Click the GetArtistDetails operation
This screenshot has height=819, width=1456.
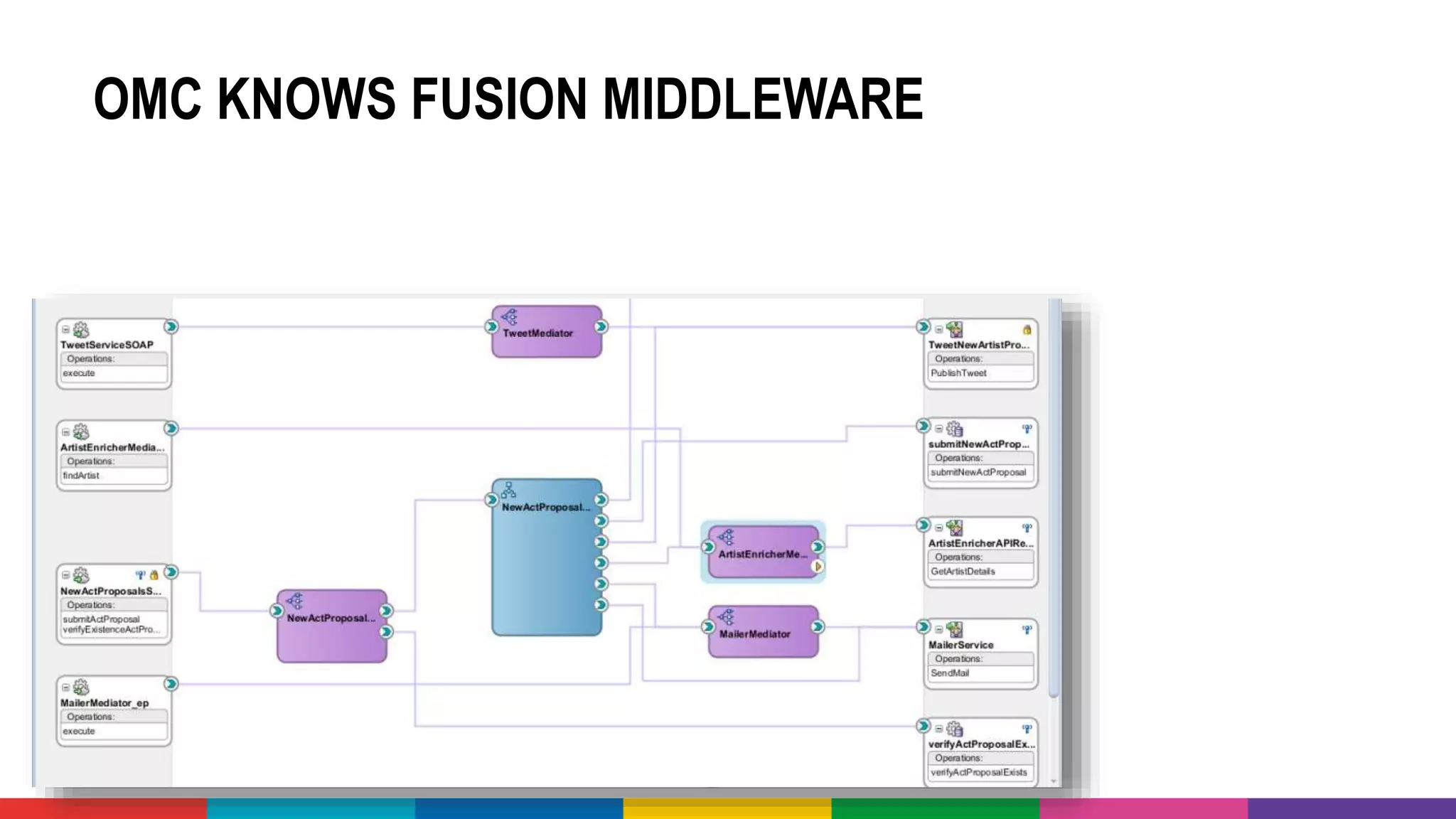click(963, 572)
